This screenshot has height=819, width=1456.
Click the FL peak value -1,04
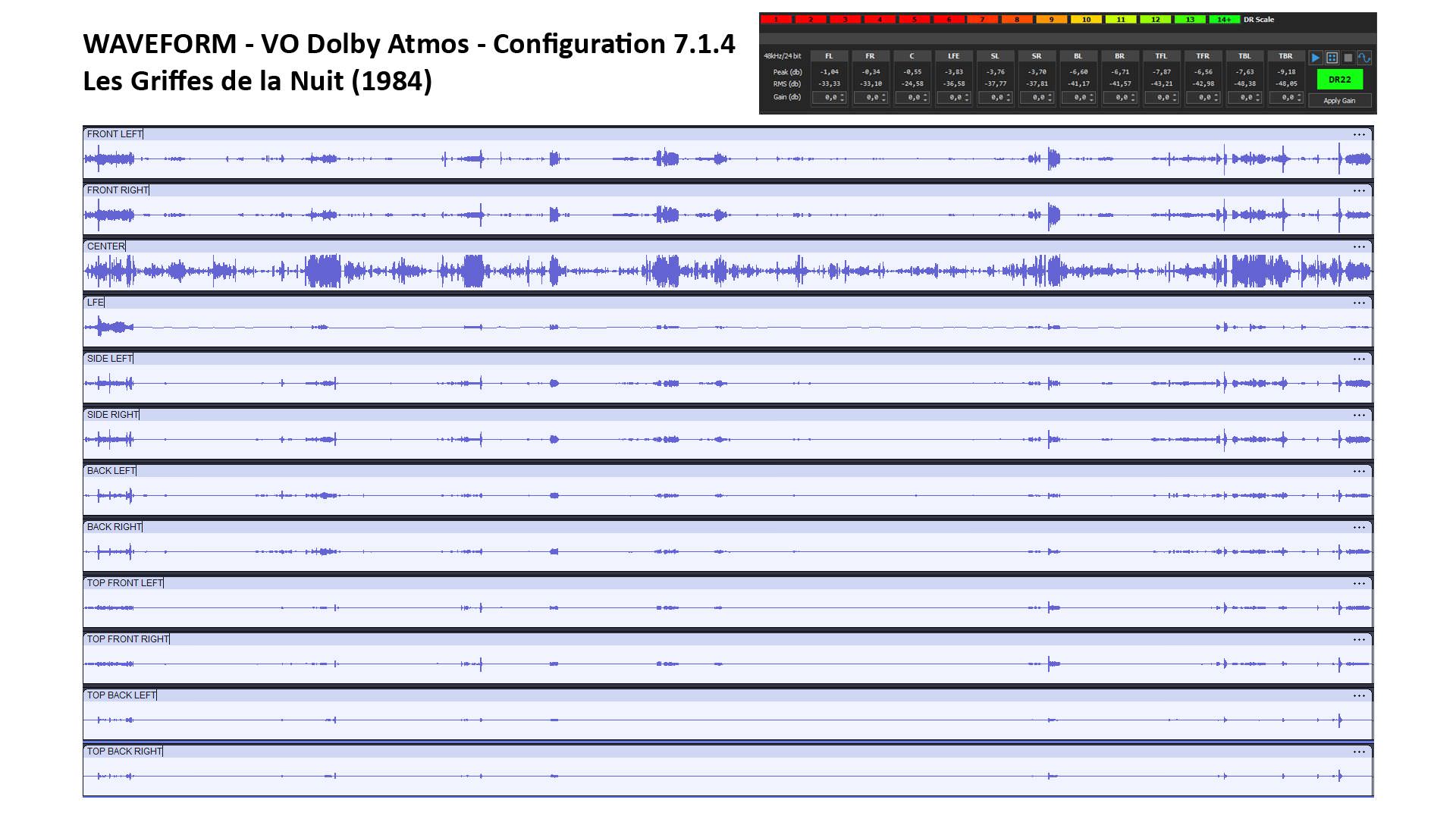click(x=829, y=72)
